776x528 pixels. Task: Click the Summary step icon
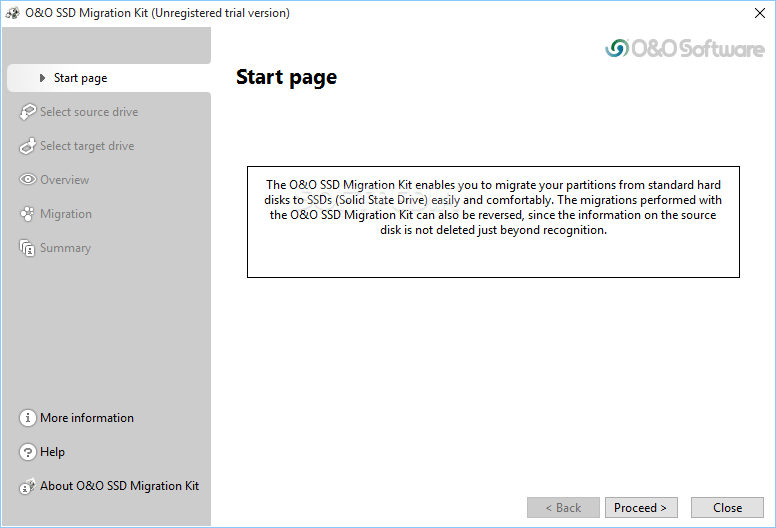[28, 248]
